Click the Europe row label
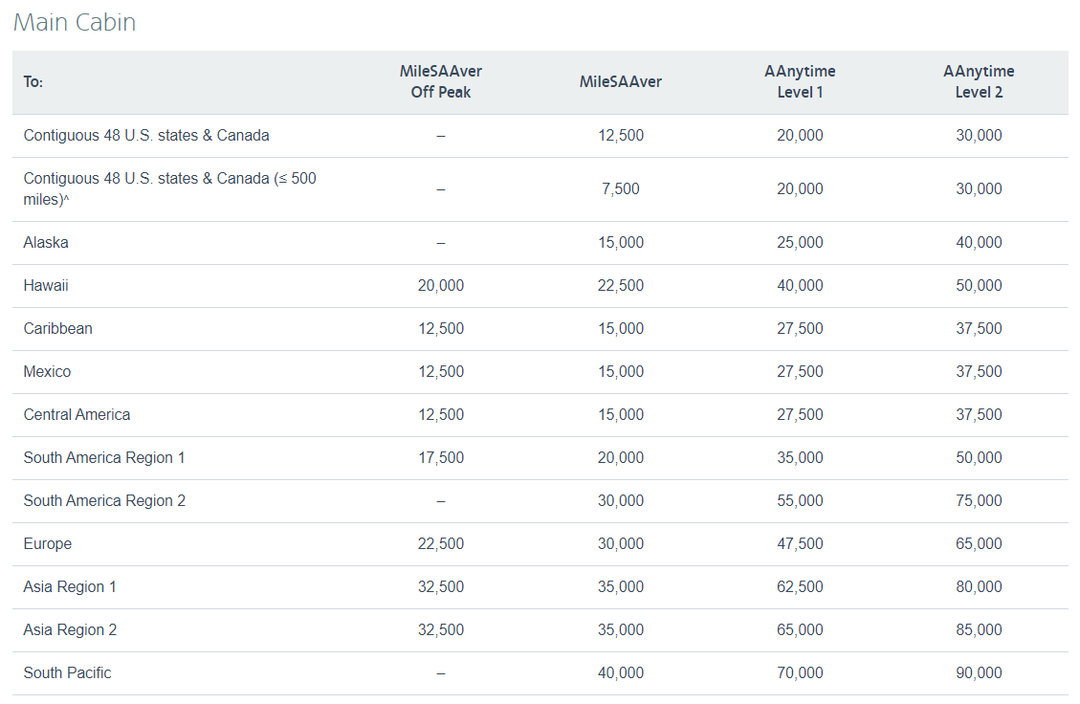Screen dimensions: 1080x704 [47, 543]
